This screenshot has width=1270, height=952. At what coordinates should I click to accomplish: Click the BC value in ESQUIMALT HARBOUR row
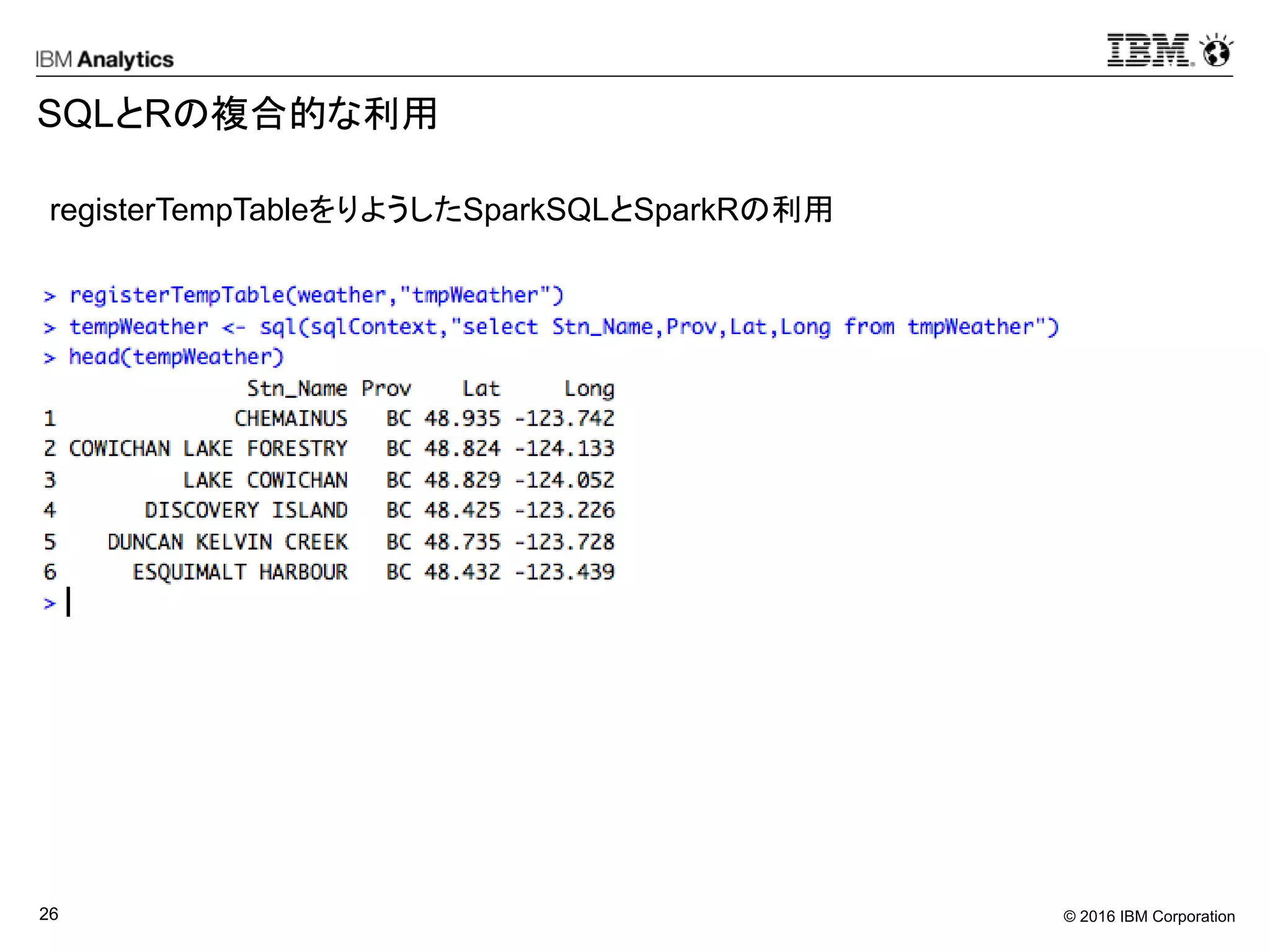click(x=399, y=571)
